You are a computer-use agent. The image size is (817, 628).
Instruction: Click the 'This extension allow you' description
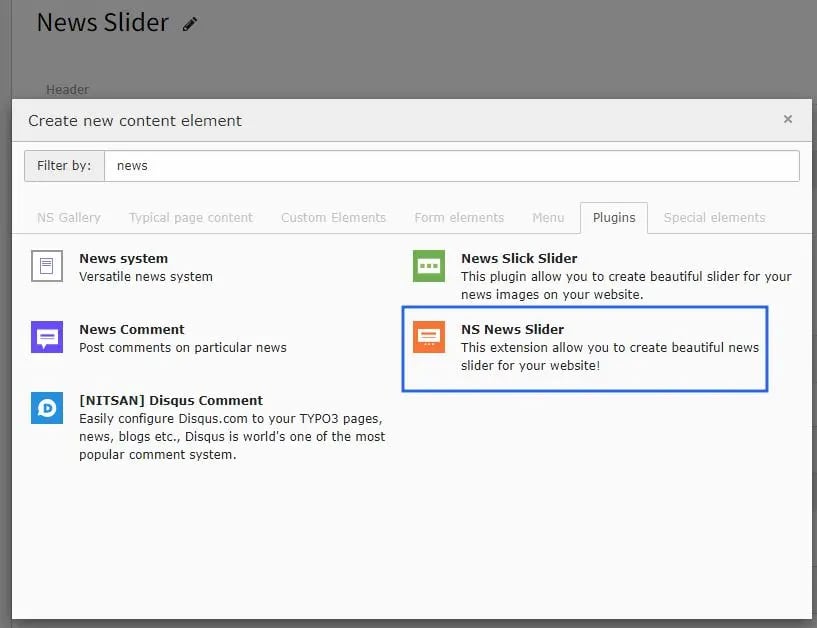[x=610, y=356]
